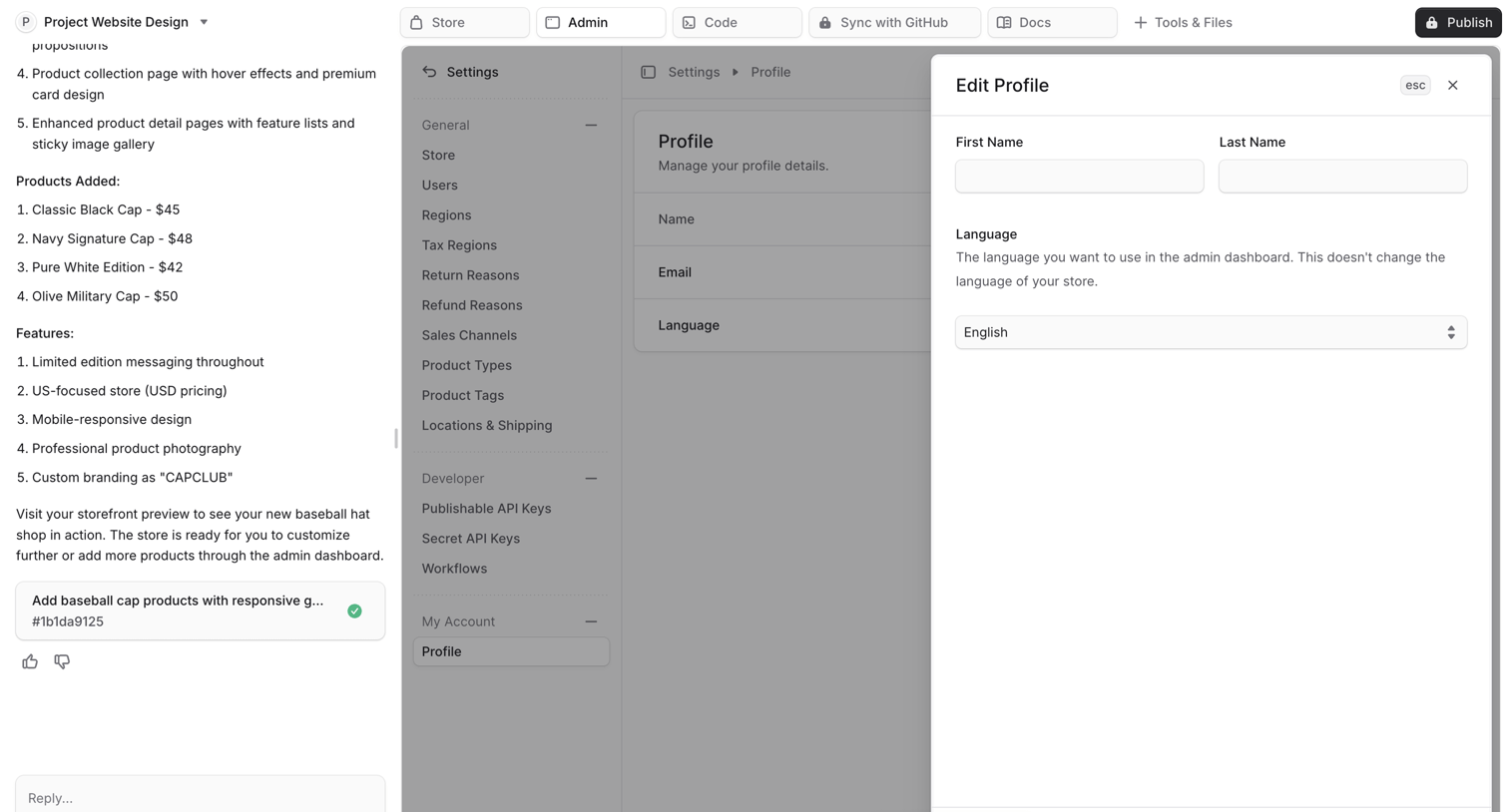This screenshot has width=1509, height=812.
Task: Collapse the My Account section
Action: pyautogui.click(x=591, y=621)
